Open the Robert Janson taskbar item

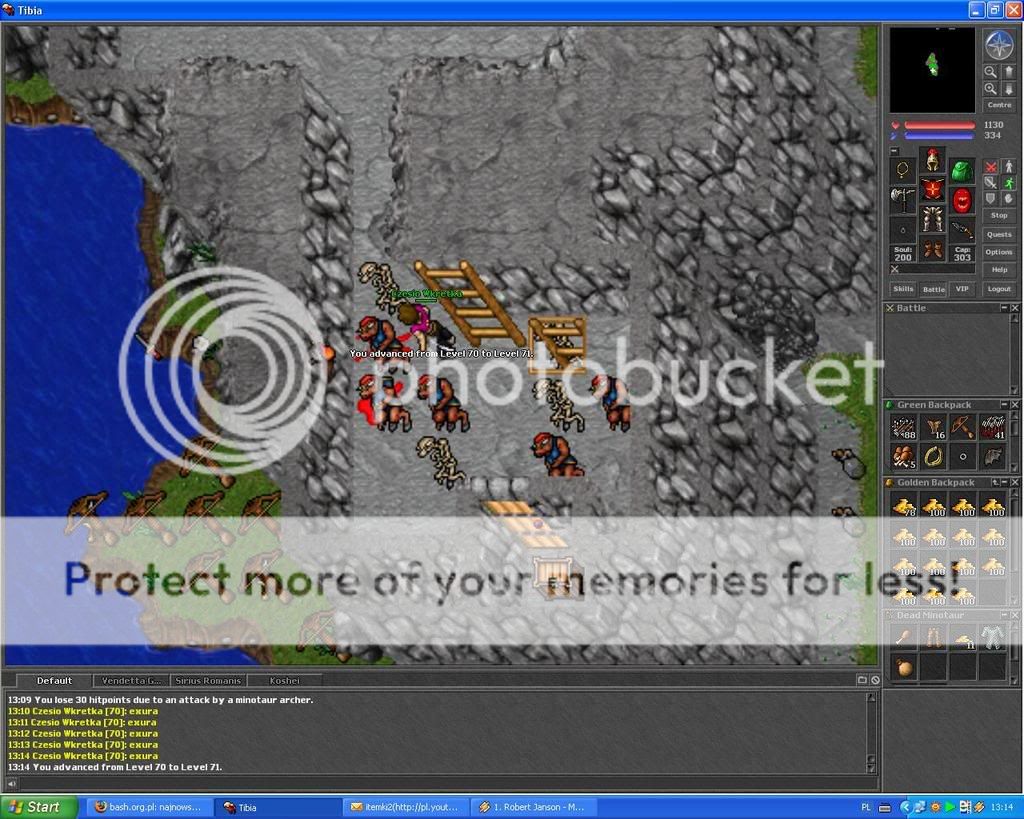coord(532,807)
